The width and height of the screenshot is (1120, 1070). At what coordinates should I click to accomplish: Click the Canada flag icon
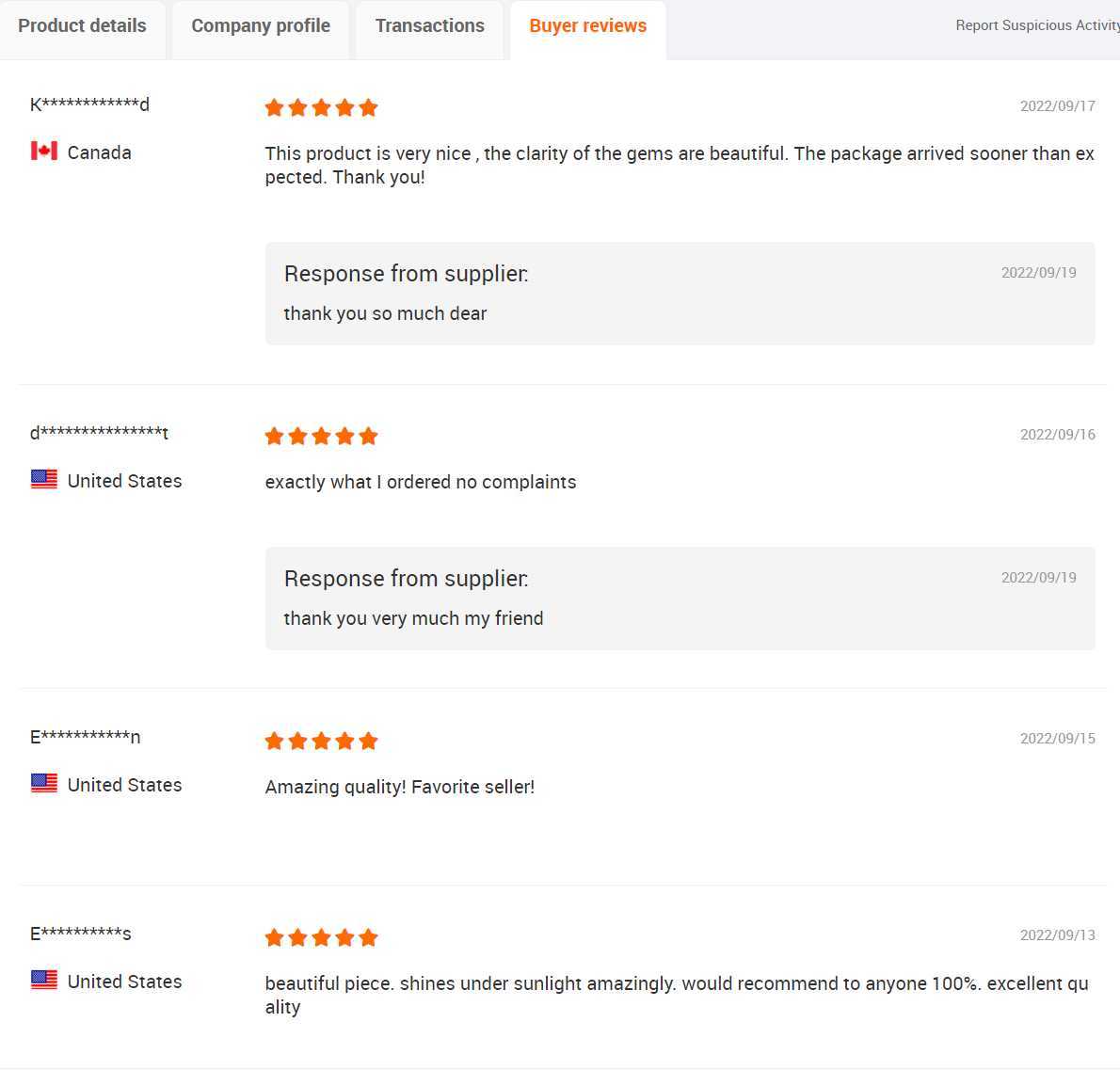(x=44, y=151)
